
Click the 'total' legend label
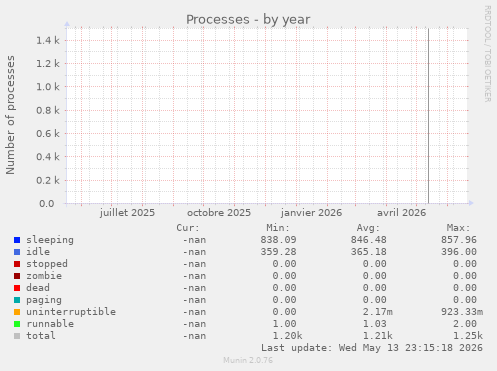[41, 336]
